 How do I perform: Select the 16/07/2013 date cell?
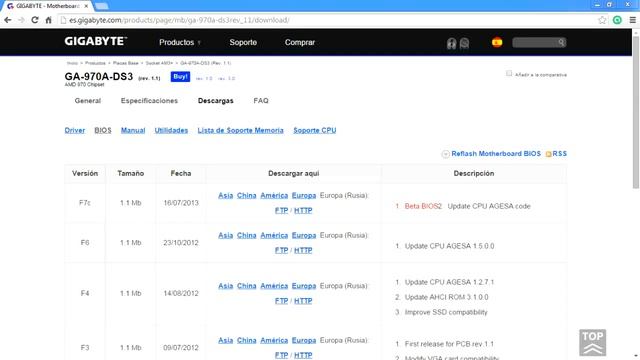point(181,203)
